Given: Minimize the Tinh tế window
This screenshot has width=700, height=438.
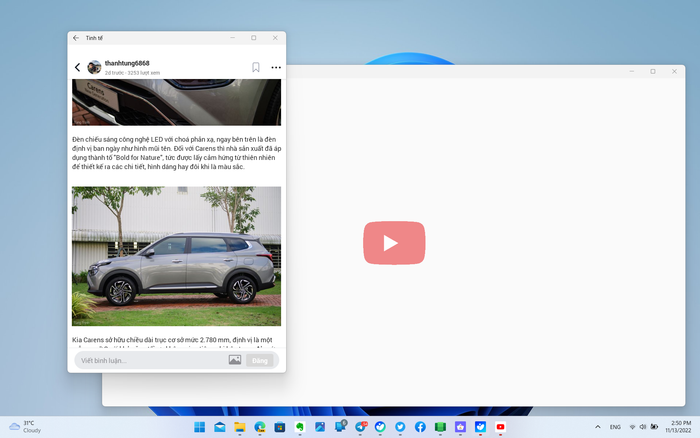Looking at the screenshot, I should (233, 38).
